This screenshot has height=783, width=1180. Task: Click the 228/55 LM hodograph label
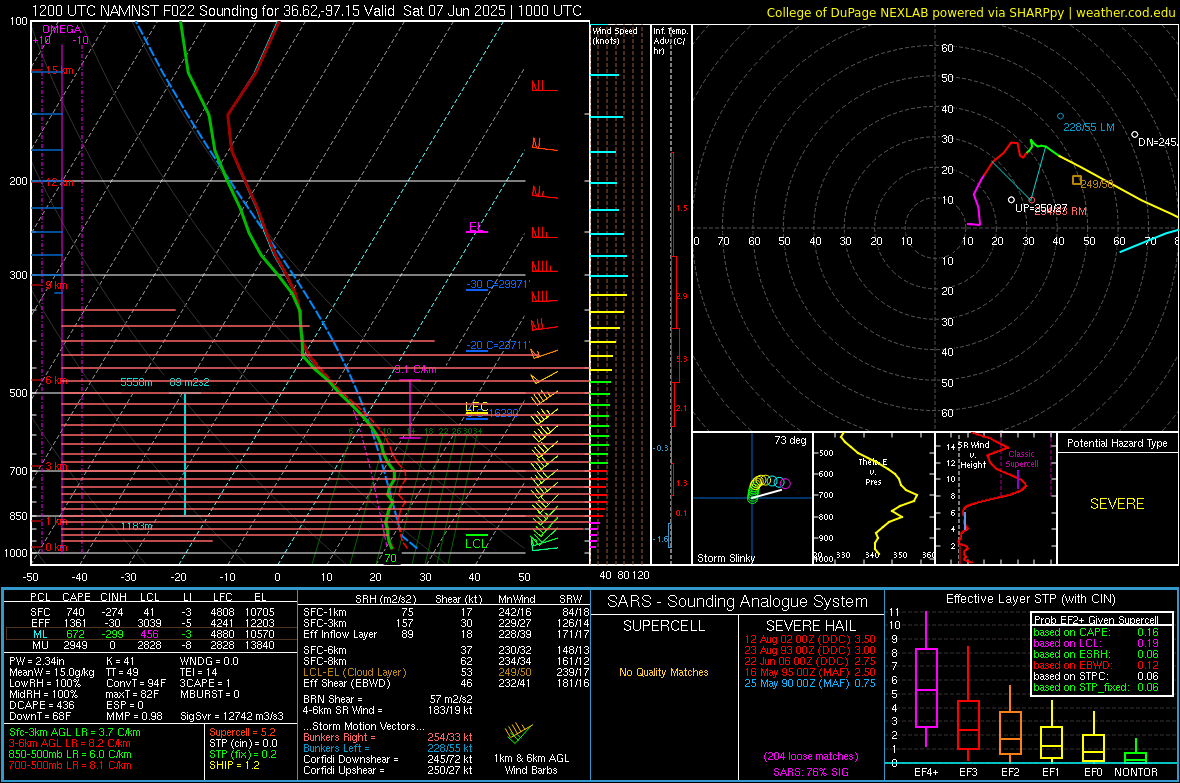click(x=1088, y=127)
